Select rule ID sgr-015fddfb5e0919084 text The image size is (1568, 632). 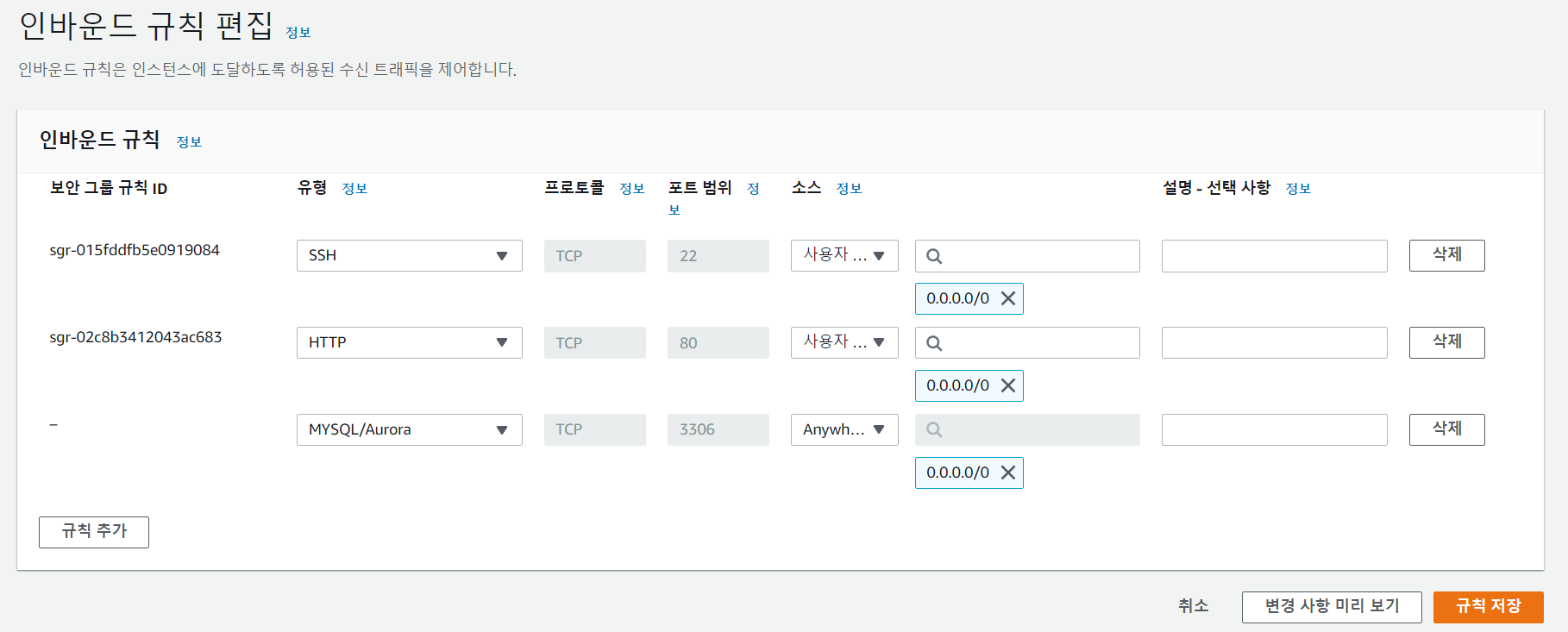135,250
